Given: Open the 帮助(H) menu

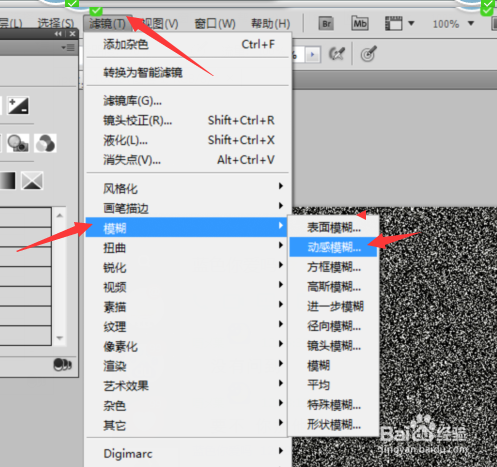Looking at the screenshot, I should click(x=270, y=24).
